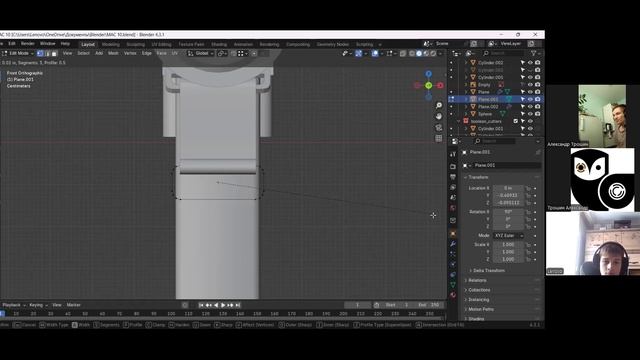Viewport: 640px width, 360px height.
Task: Expand the Delta Transform panel
Action: [x=489, y=271]
